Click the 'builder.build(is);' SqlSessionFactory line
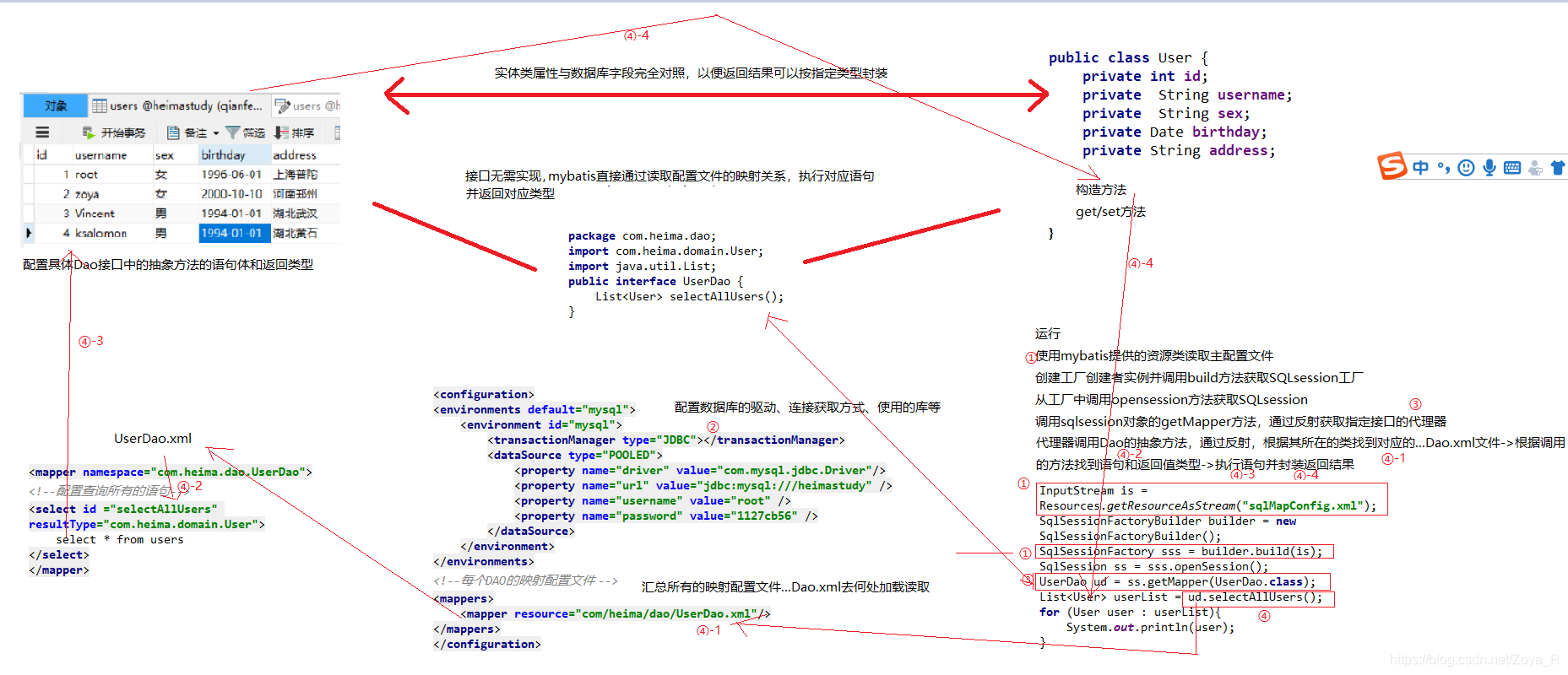Image resolution: width=1568 pixels, height=675 pixels. tap(1180, 552)
